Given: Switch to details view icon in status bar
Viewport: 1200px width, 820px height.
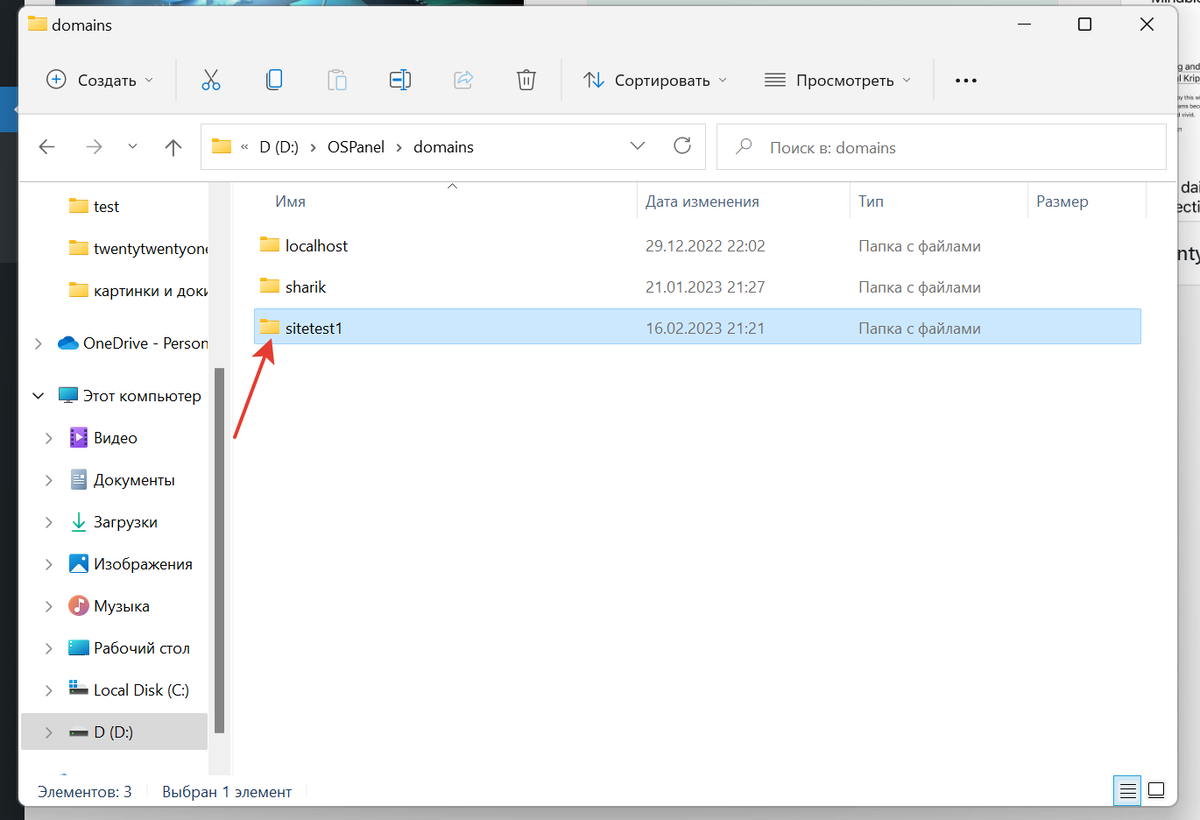Looking at the screenshot, I should pyautogui.click(x=1128, y=792).
